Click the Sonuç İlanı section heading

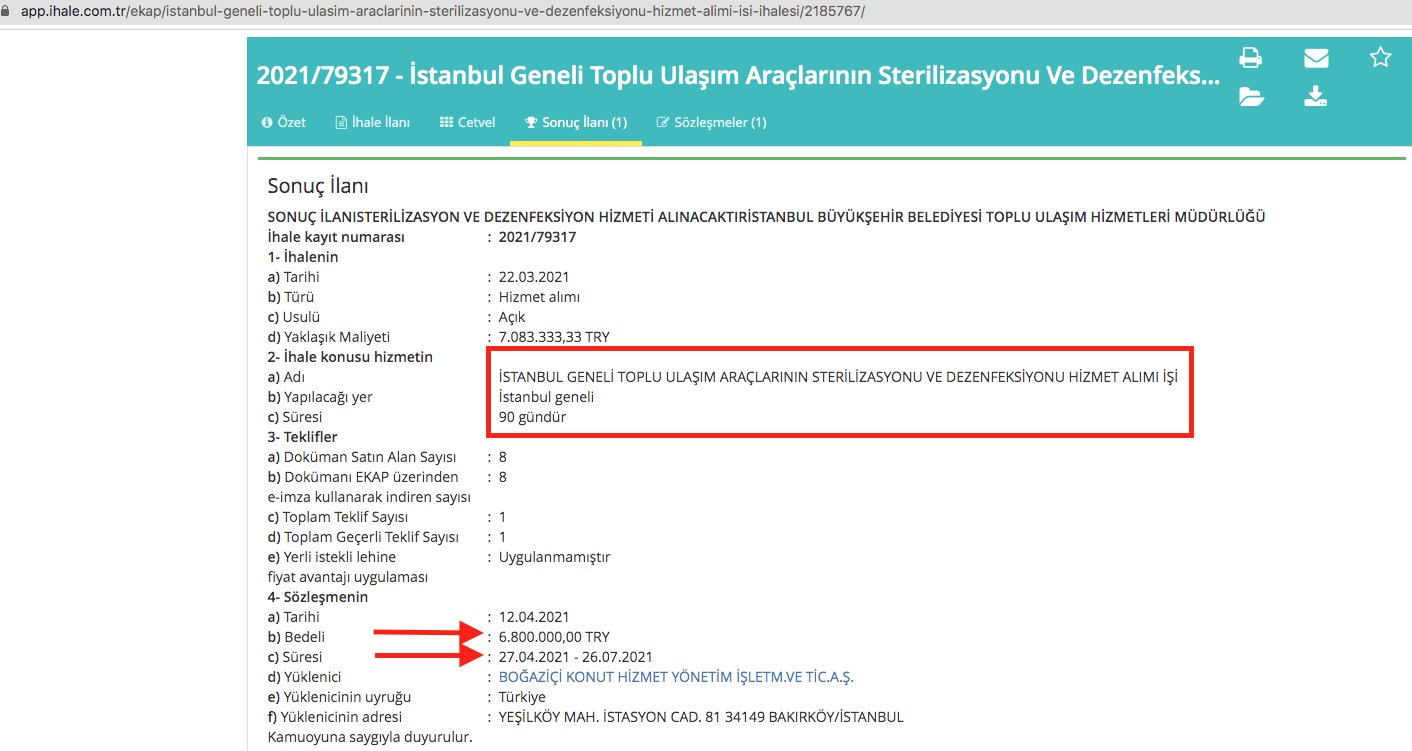click(x=318, y=186)
